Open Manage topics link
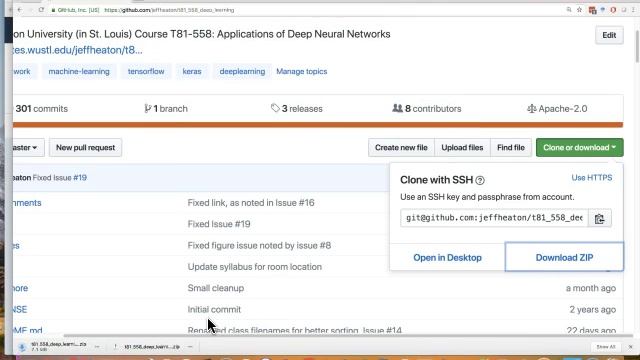This screenshot has width=640, height=360. tap(302, 71)
